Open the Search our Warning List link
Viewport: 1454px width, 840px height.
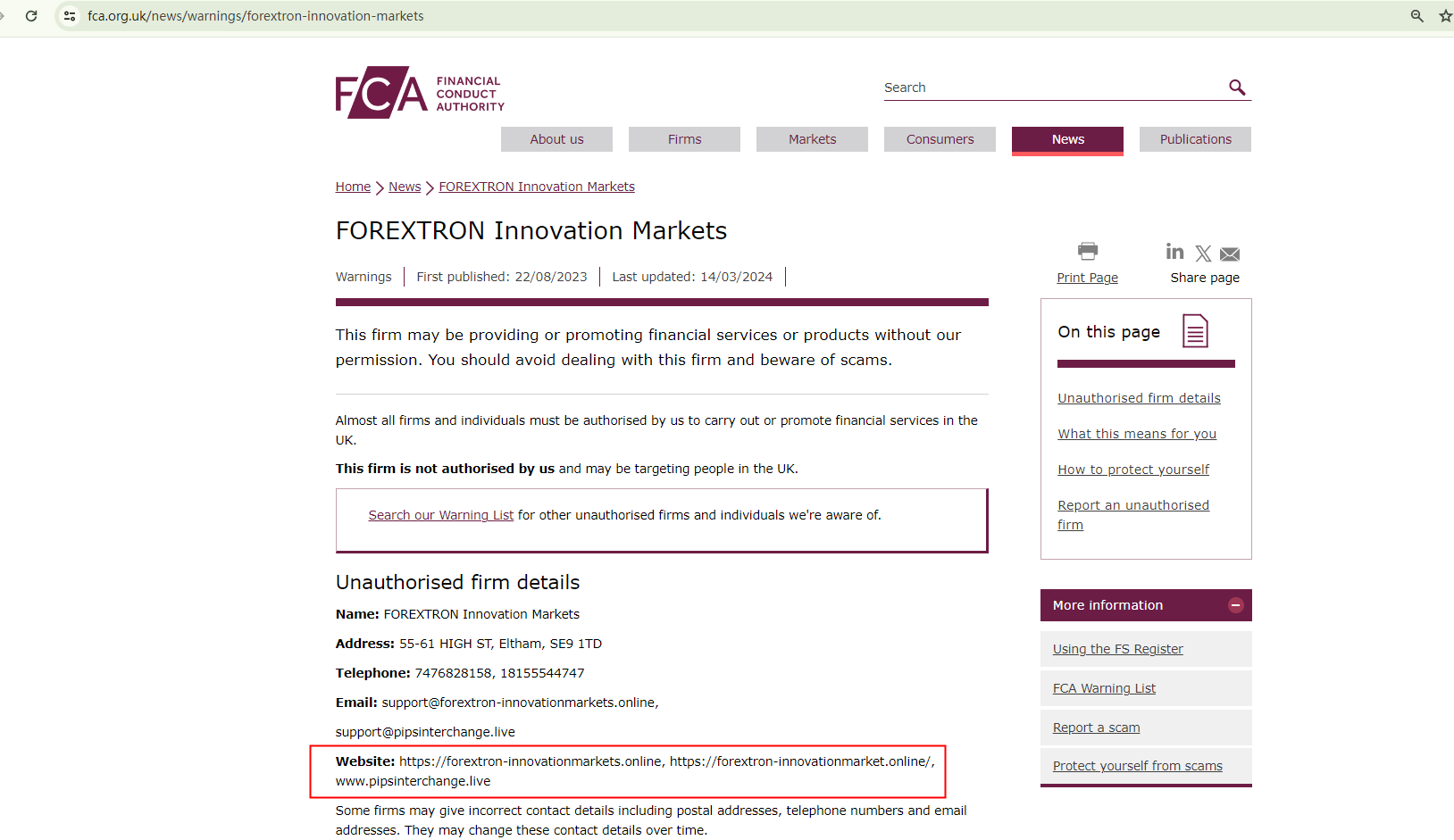(440, 515)
